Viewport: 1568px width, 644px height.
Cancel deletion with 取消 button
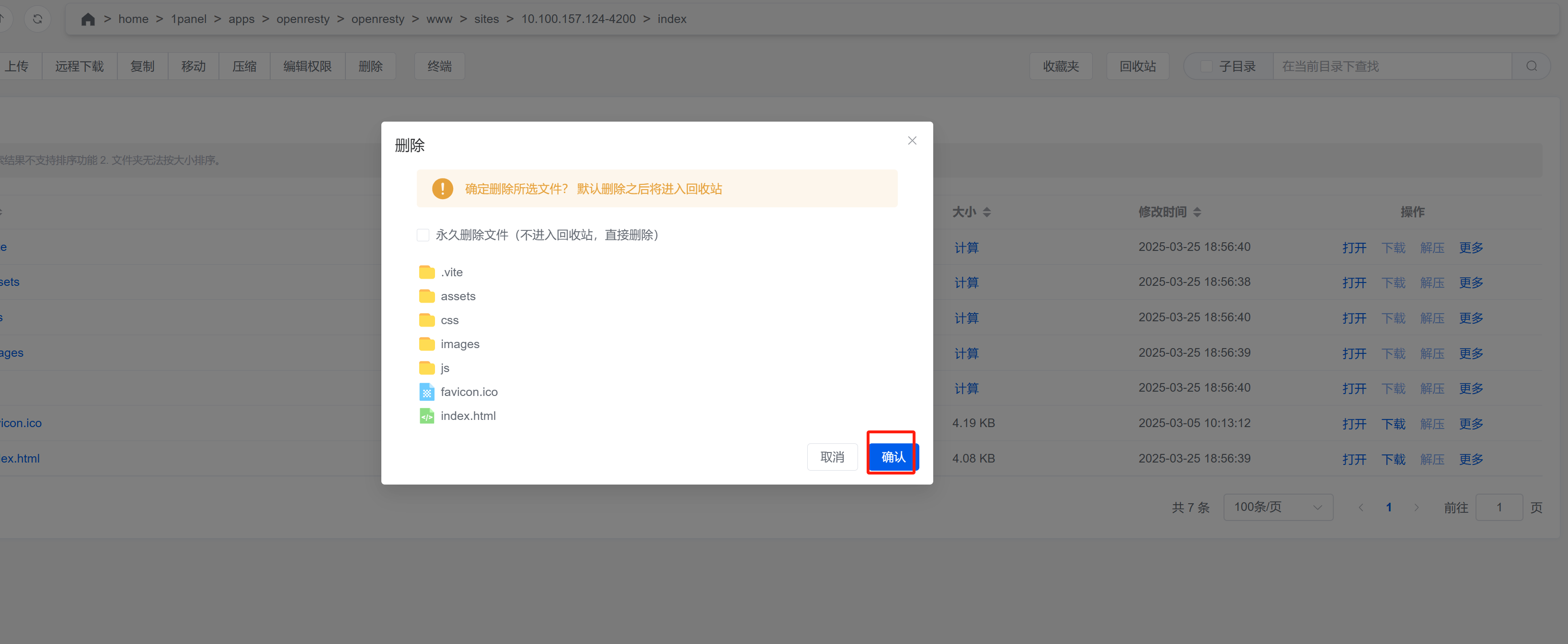click(832, 457)
